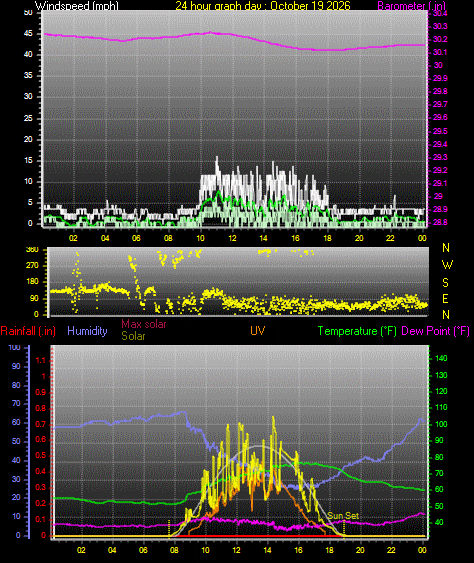Click the Dew Point (°F) legend label
The image size is (474, 563).
(x=436, y=331)
